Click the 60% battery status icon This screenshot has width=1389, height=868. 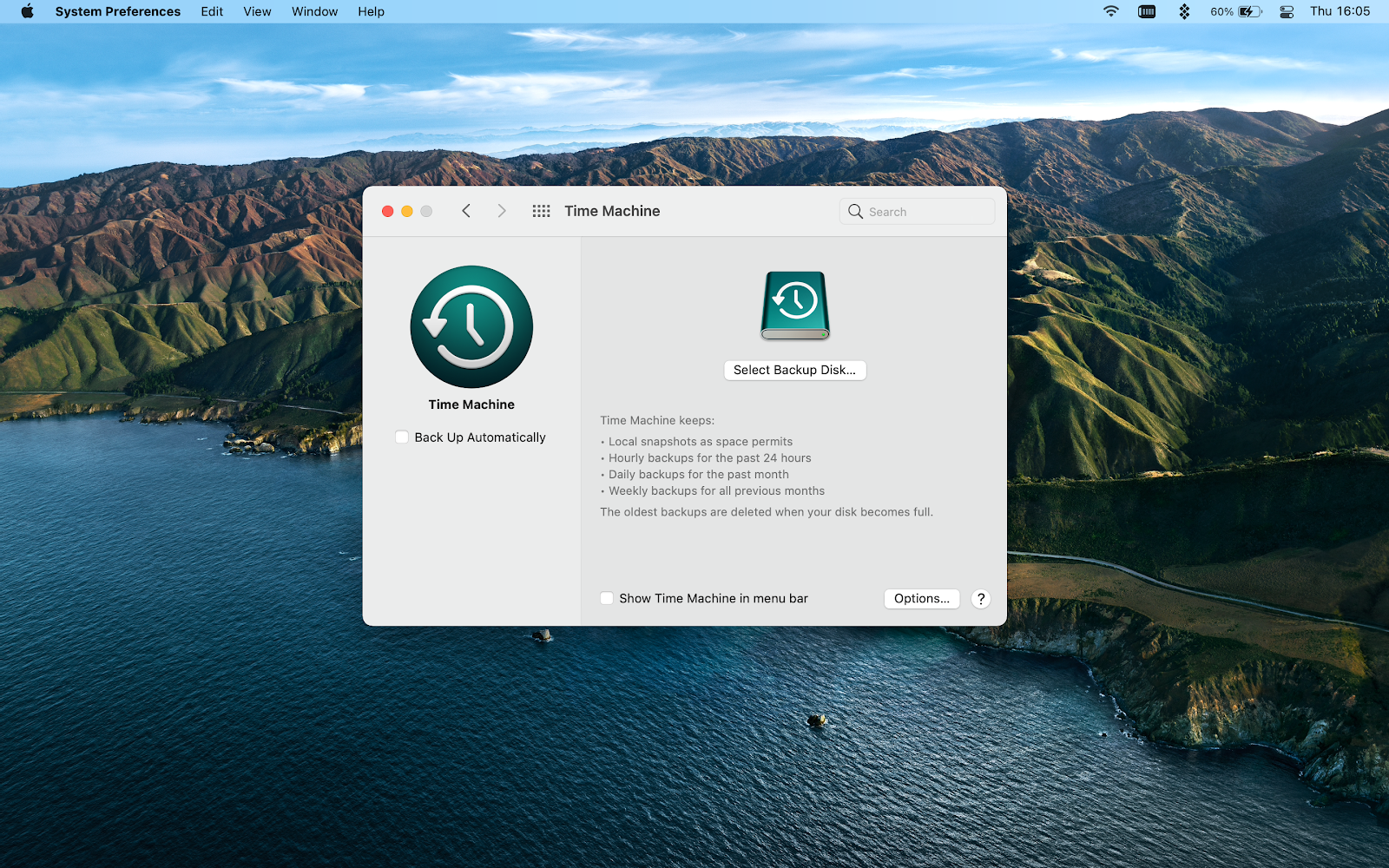click(1236, 11)
